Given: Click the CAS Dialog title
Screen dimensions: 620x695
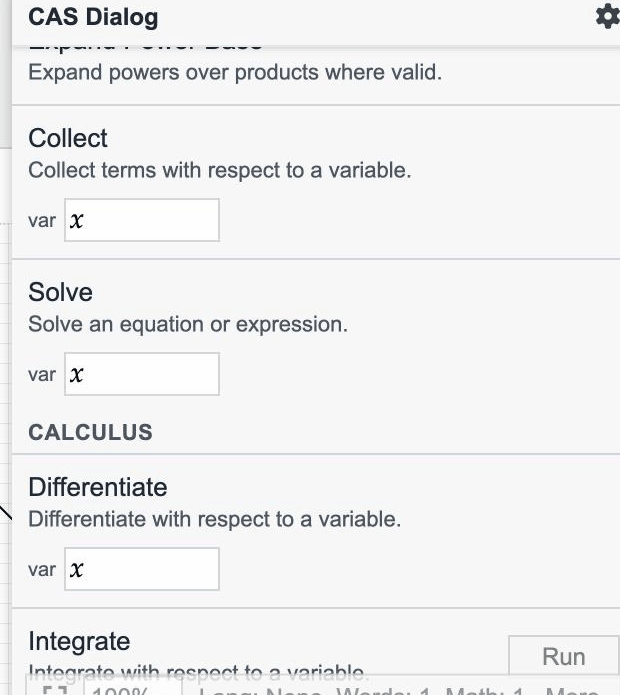Looking at the screenshot, I should coord(93,17).
